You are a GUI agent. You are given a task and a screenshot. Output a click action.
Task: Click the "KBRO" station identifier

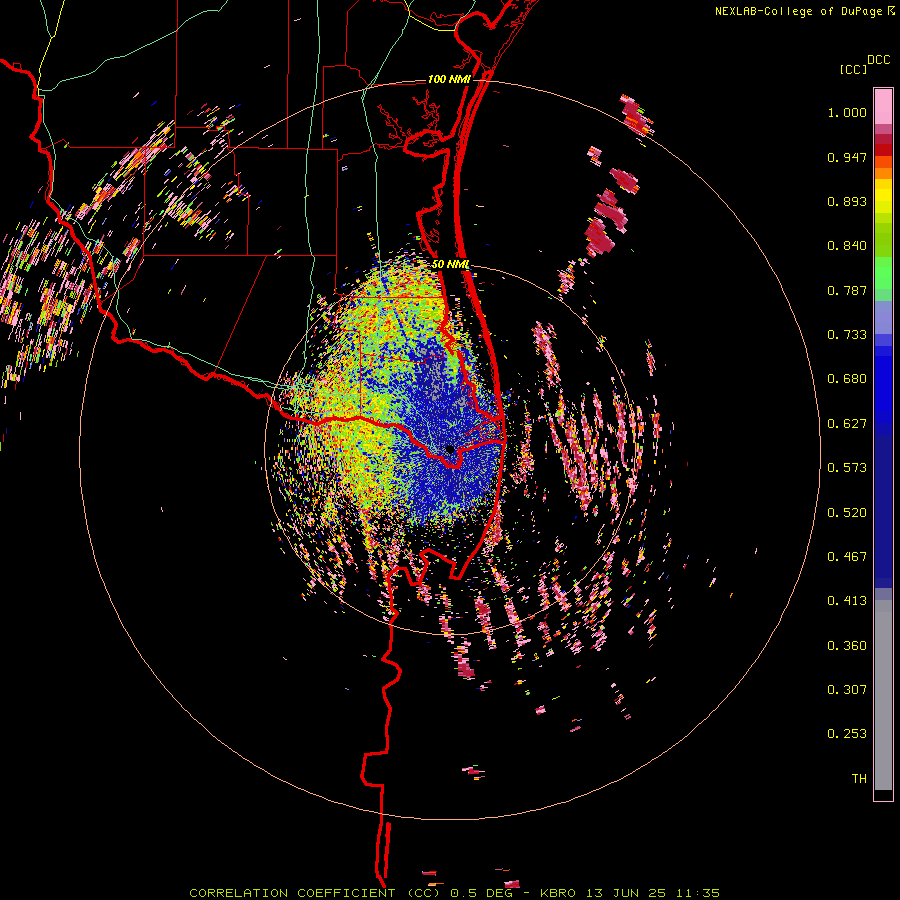tap(557, 893)
